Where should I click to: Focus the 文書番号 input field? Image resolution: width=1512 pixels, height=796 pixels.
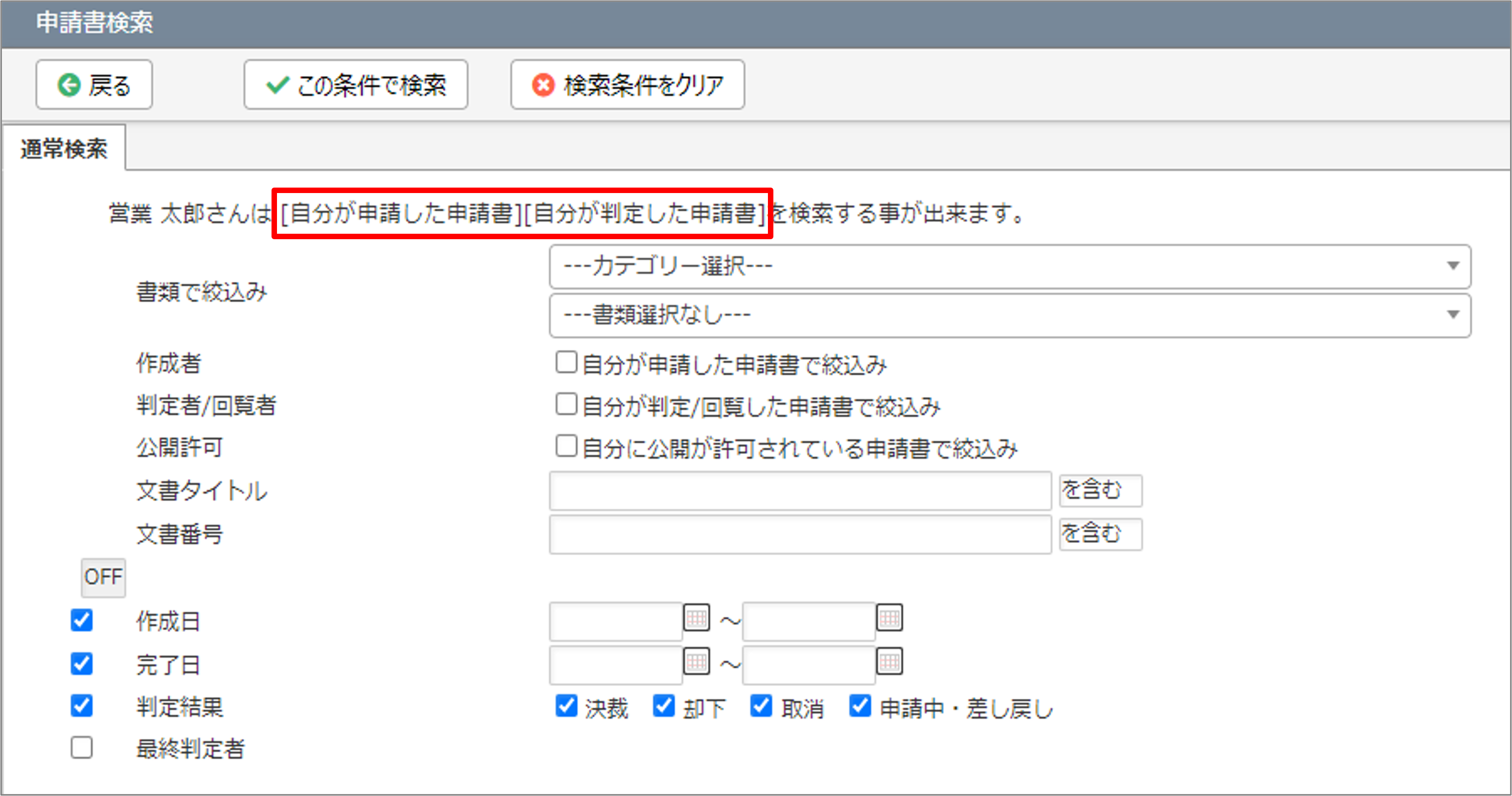(800, 534)
